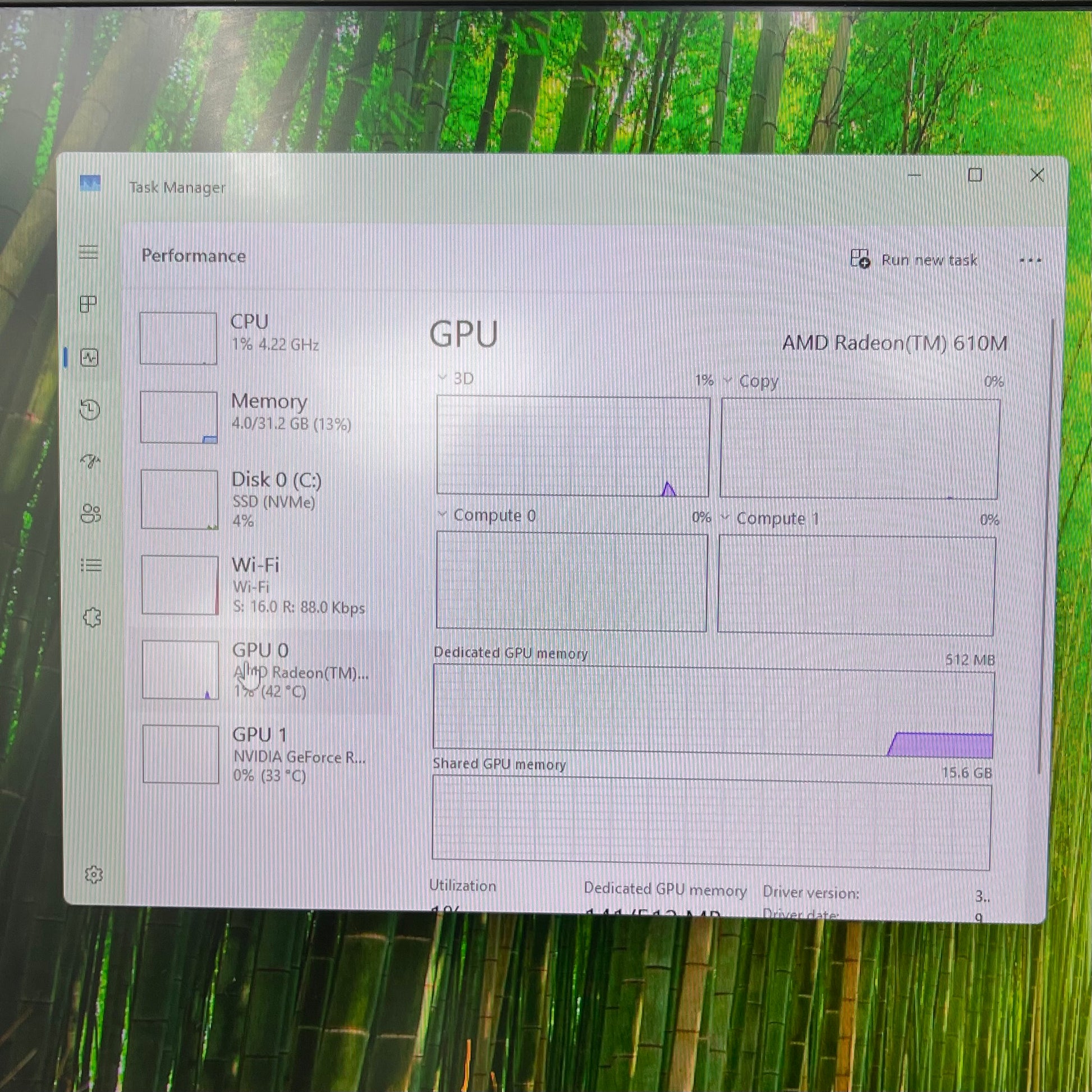Open the Services puzzle icon
The width and height of the screenshot is (1092, 1092).
tap(92, 617)
